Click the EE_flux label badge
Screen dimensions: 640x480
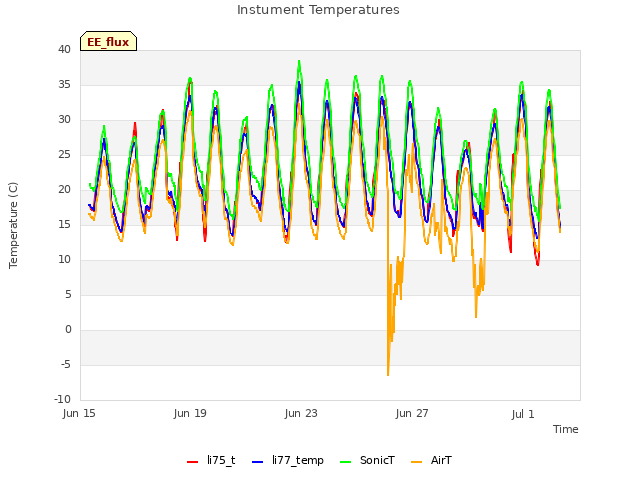point(108,41)
